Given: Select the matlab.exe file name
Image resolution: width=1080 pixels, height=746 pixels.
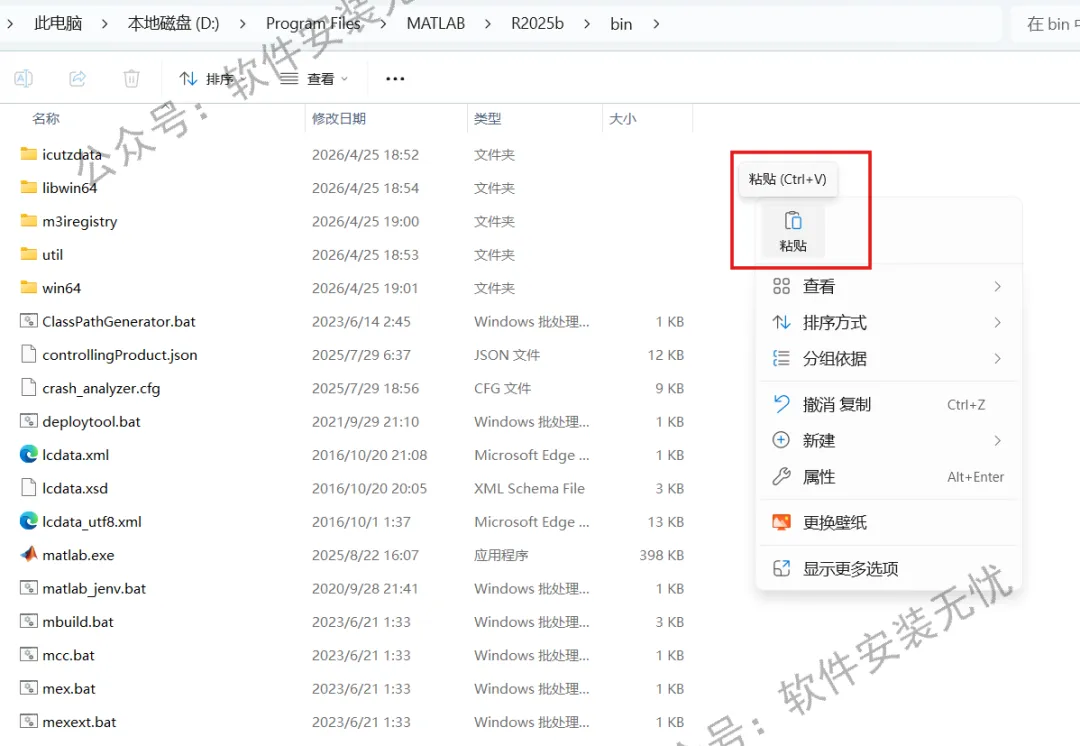Looking at the screenshot, I should coord(78,555).
